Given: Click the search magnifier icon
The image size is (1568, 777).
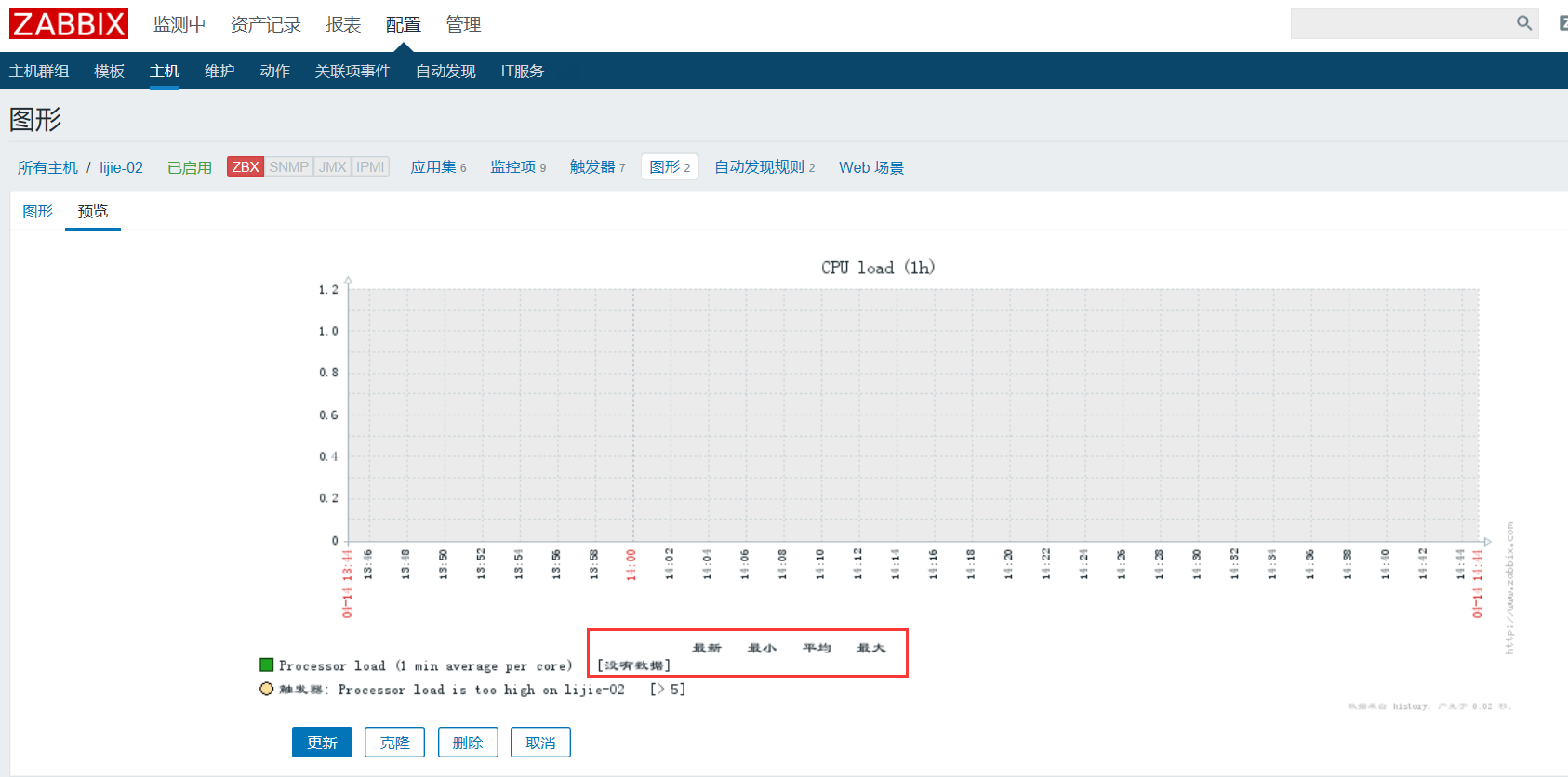Looking at the screenshot, I should (x=1524, y=23).
